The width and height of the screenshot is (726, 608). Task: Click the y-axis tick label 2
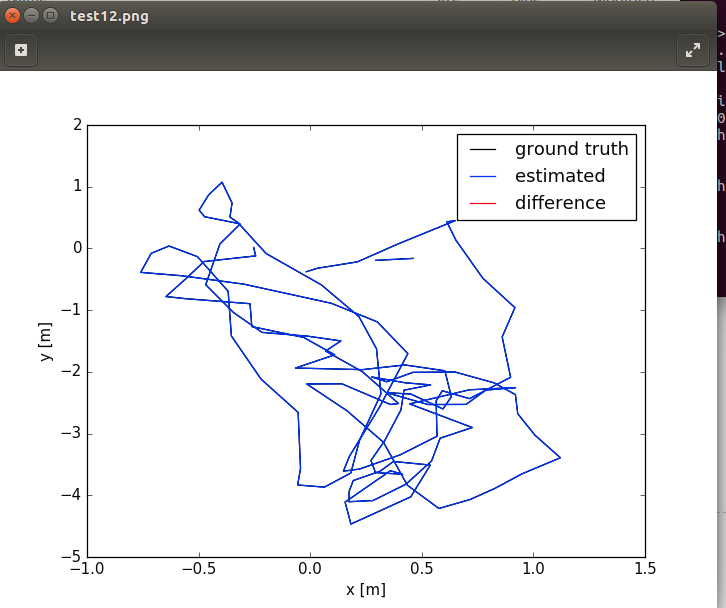pyautogui.click(x=76, y=125)
